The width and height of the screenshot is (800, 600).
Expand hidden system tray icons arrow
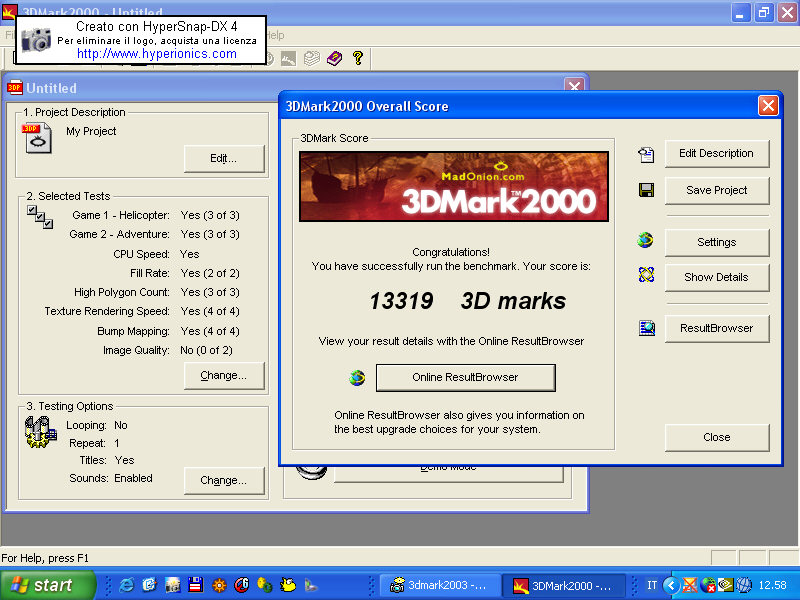(671, 585)
